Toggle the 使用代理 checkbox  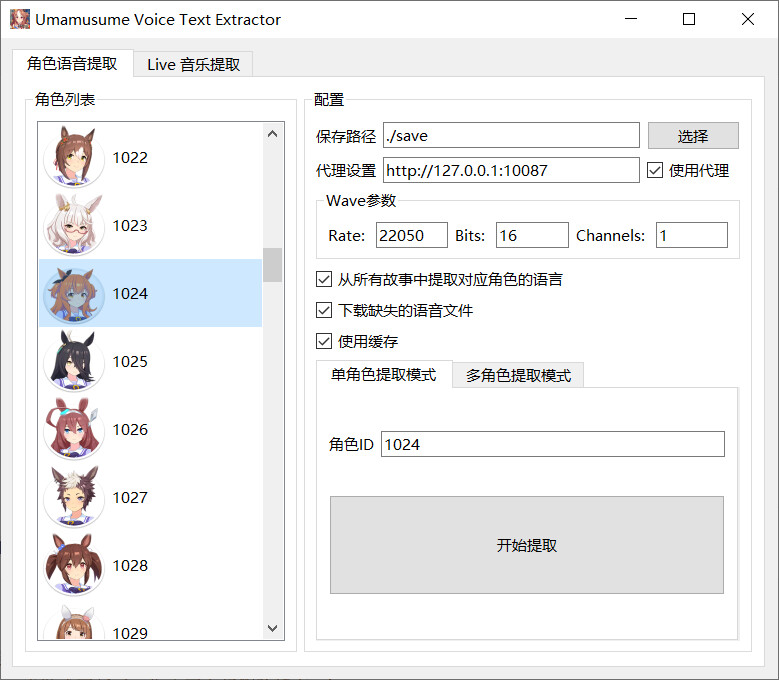655,170
